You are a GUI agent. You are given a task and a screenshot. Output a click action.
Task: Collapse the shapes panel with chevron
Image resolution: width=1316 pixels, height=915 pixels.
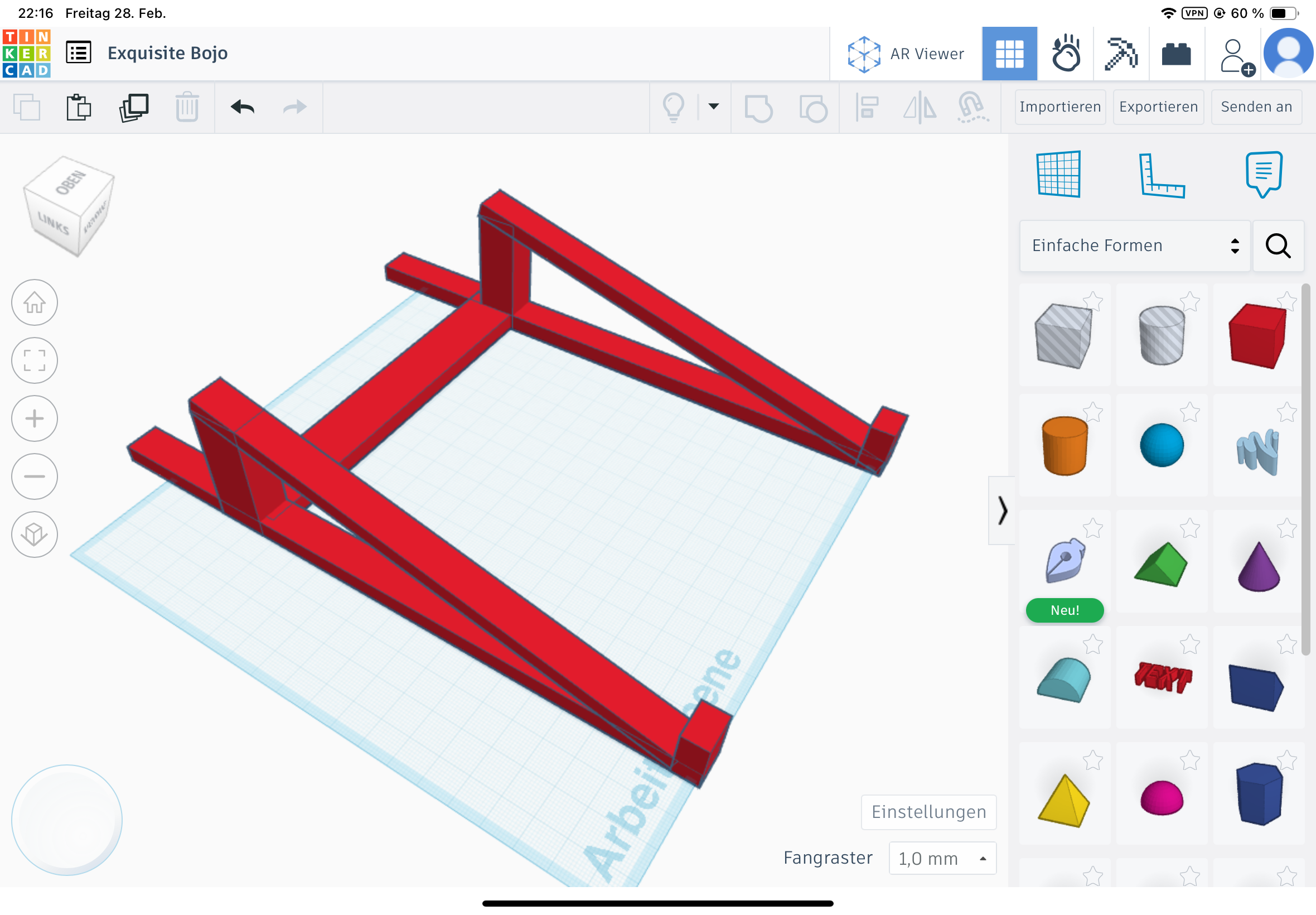[x=1001, y=511]
